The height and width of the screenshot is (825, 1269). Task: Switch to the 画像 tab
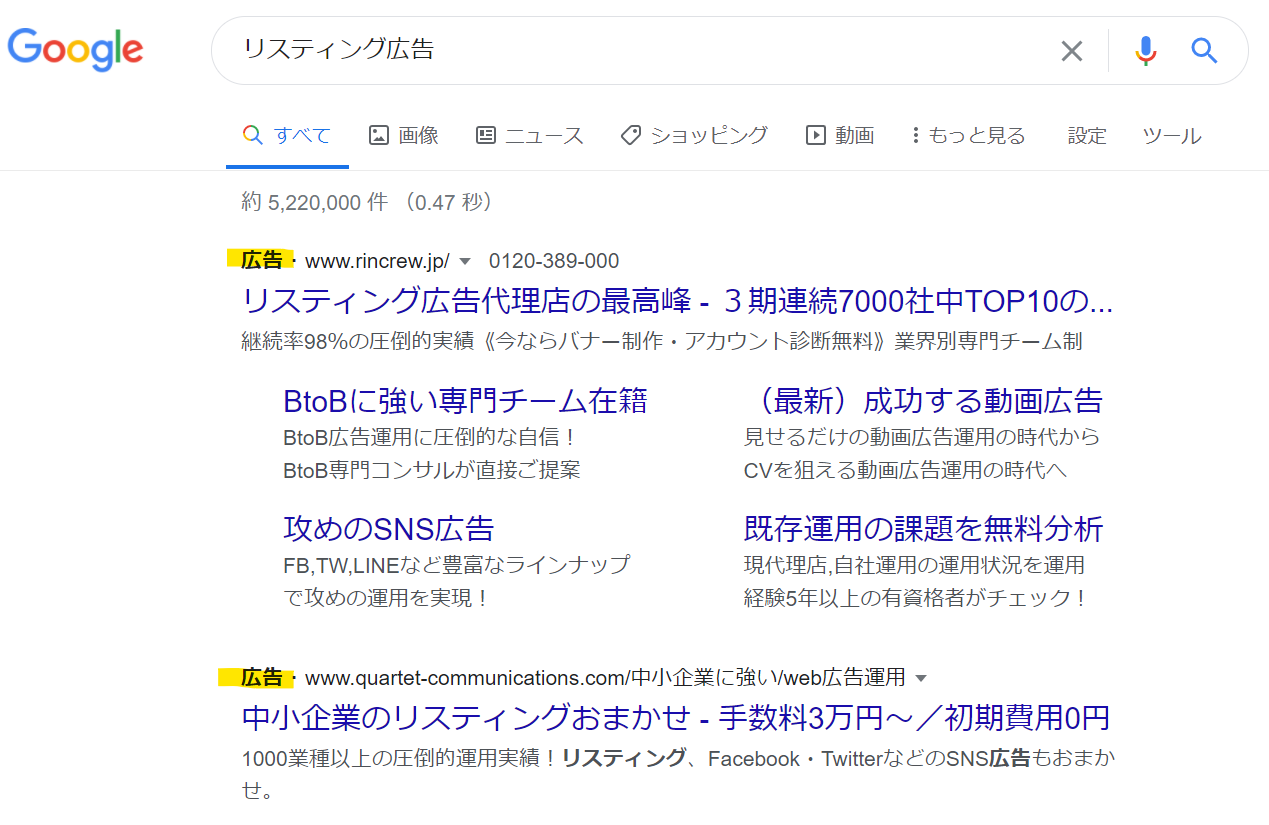404,136
